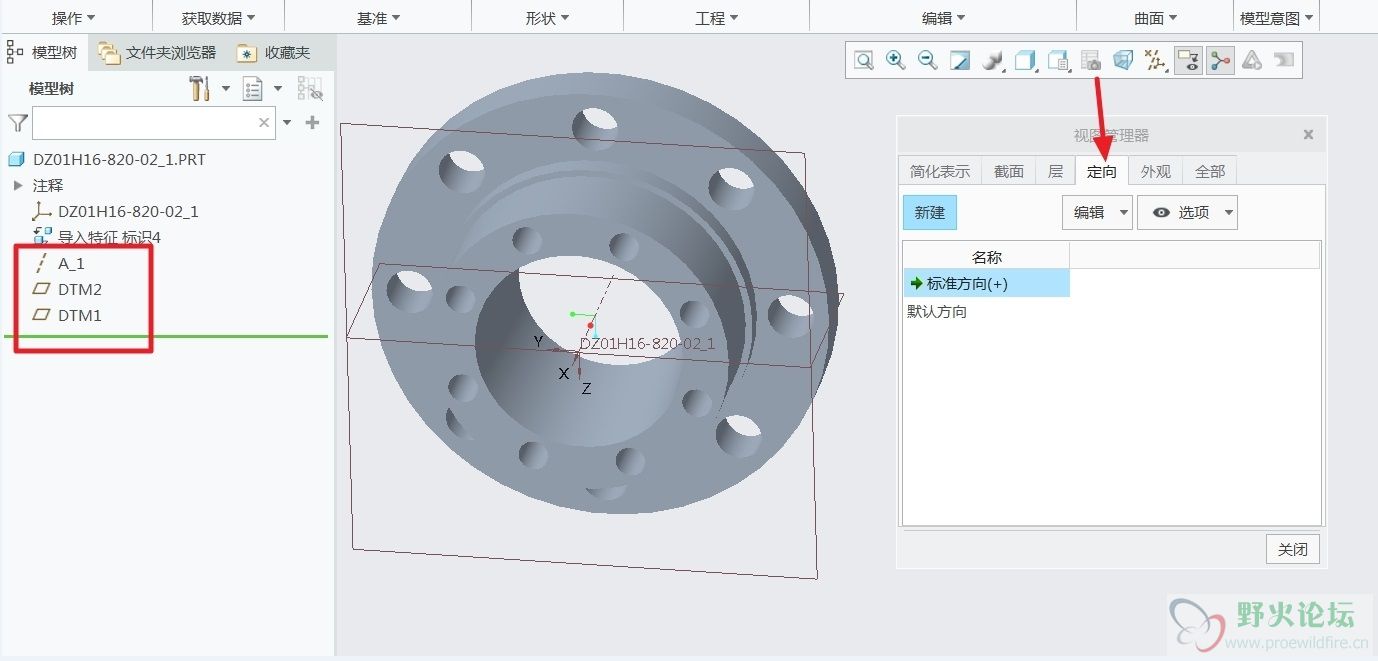The image size is (1378, 661).
Task: Click the 名称 column header
Action: pyautogui.click(x=987, y=257)
